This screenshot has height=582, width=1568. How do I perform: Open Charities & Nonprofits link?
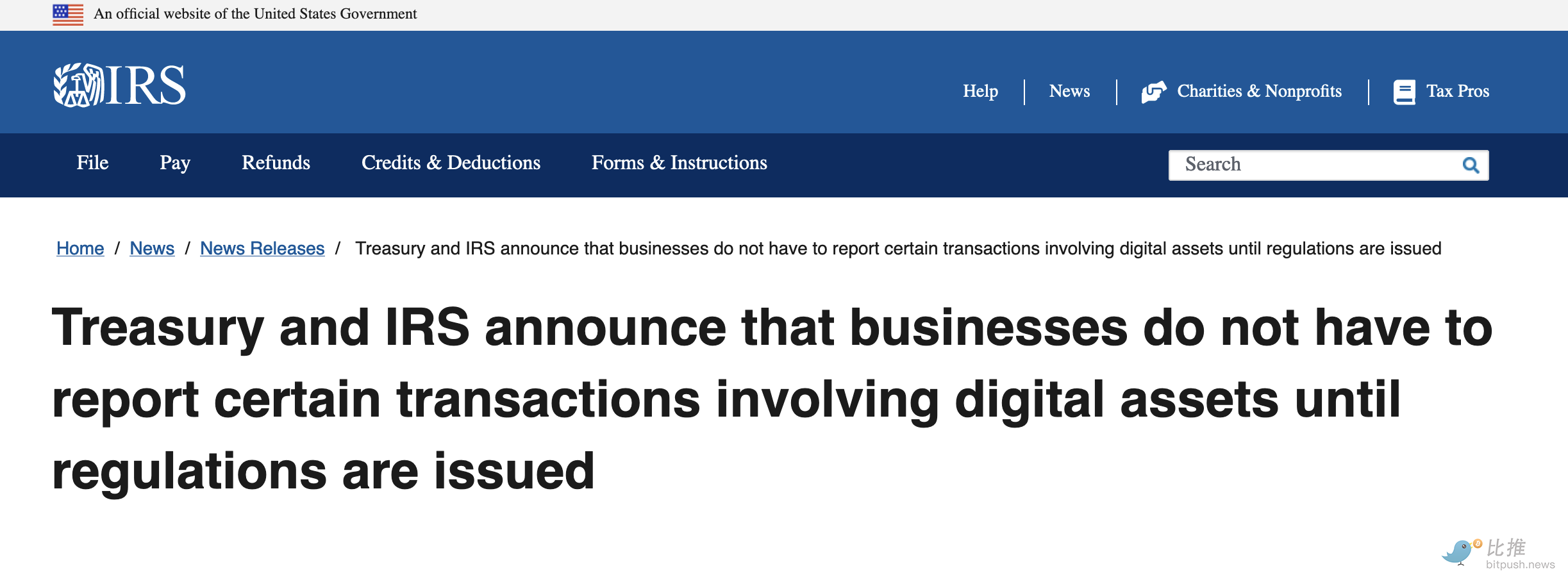click(1259, 91)
